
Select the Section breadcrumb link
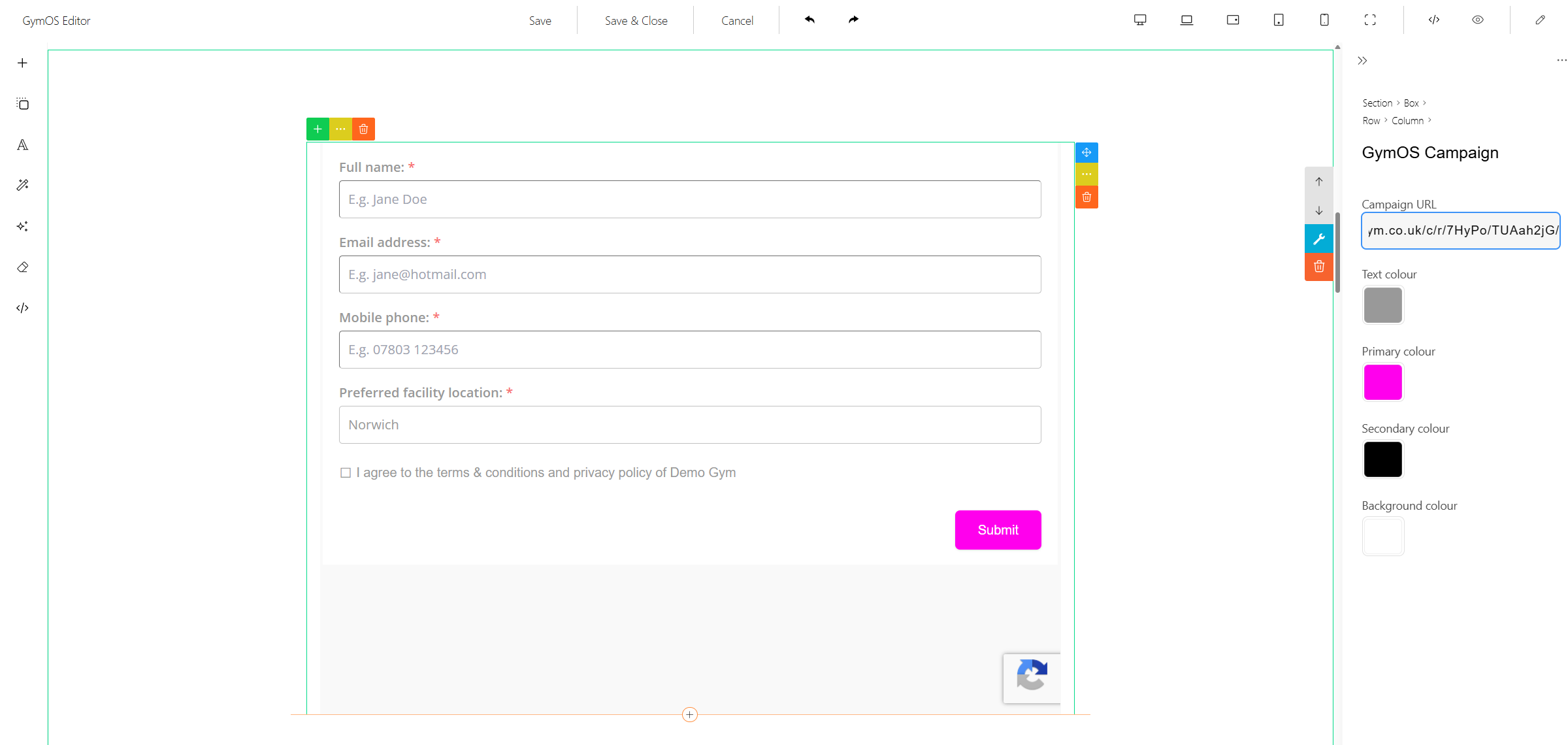pyautogui.click(x=1377, y=103)
